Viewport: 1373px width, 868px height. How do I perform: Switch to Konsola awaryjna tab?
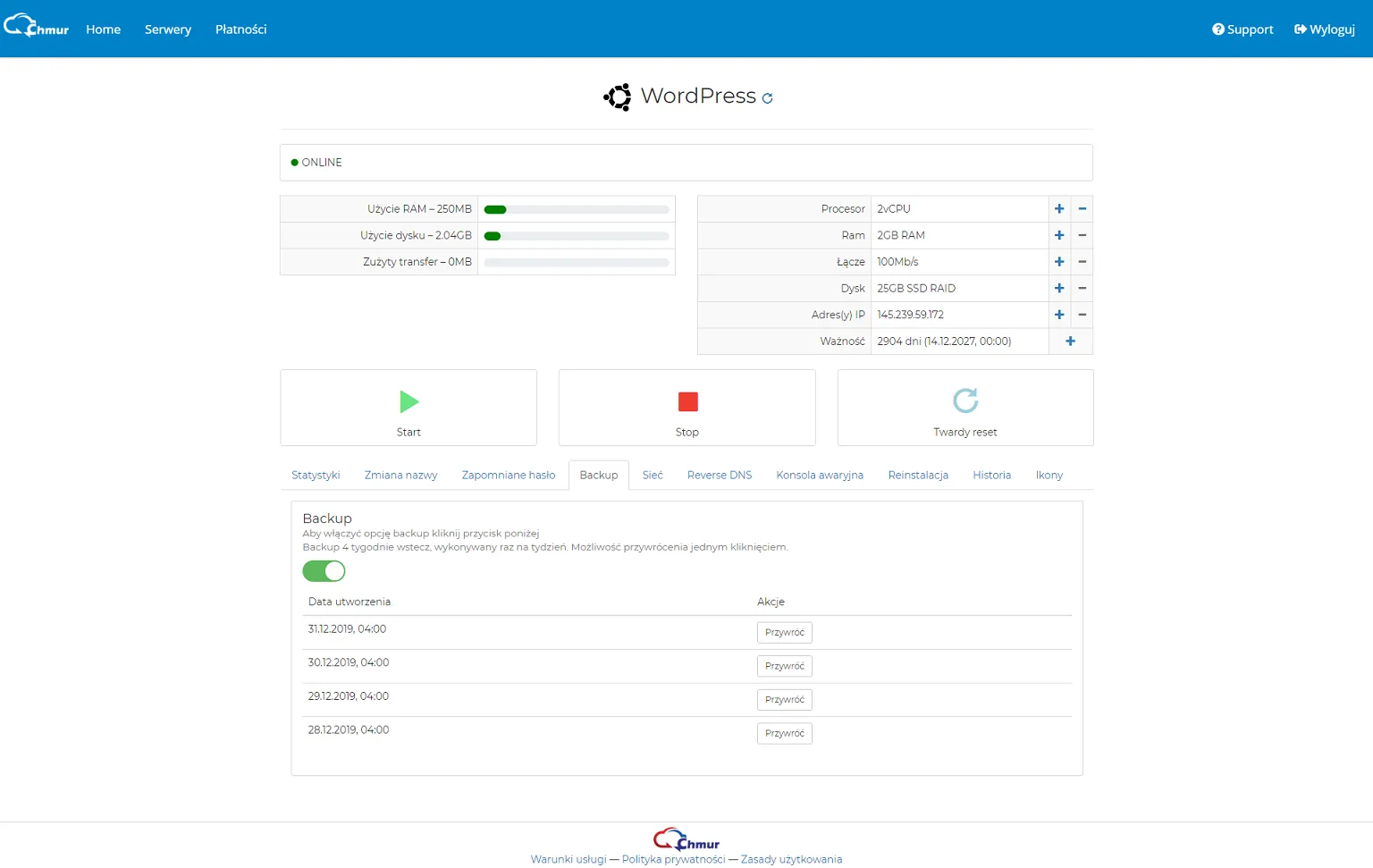(820, 476)
